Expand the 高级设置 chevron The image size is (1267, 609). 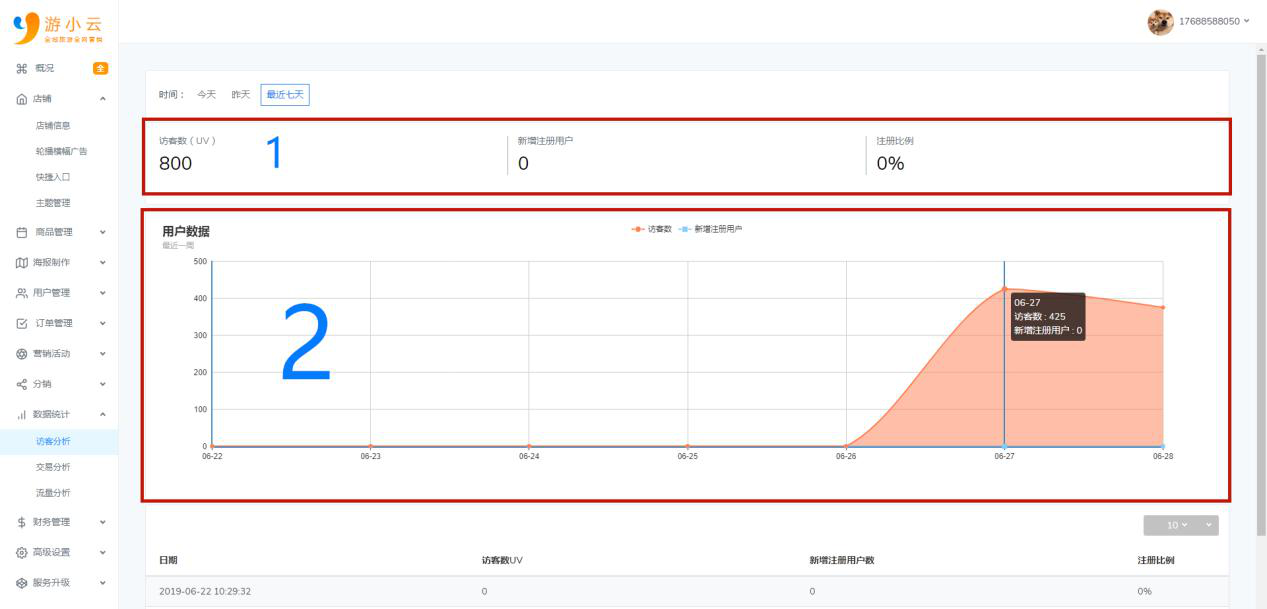102,552
